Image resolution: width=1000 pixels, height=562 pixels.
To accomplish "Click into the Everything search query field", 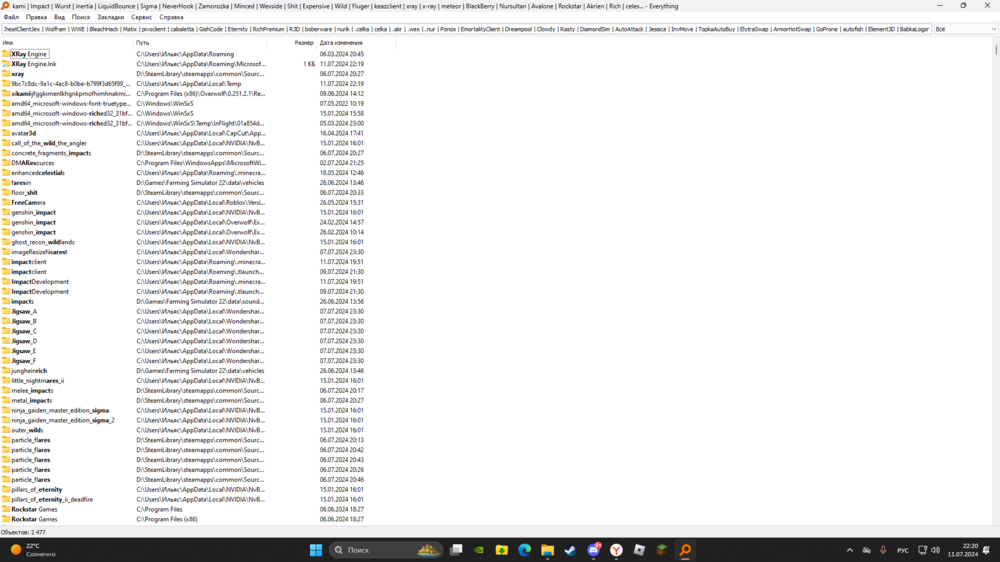I will pos(466,29).
